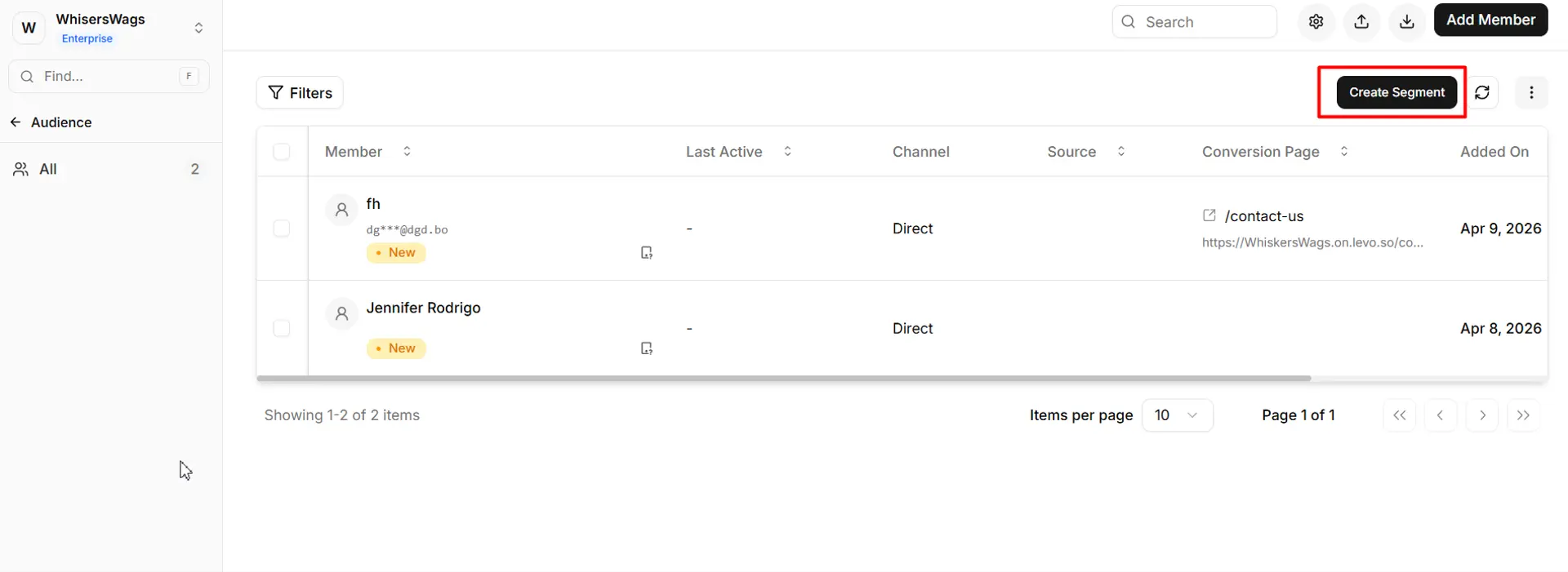Image resolution: width=1568 pixels, height=572 pixels.
Task: Expand the WhisersWags workspace switcher
Action: (x=198, y=28)
